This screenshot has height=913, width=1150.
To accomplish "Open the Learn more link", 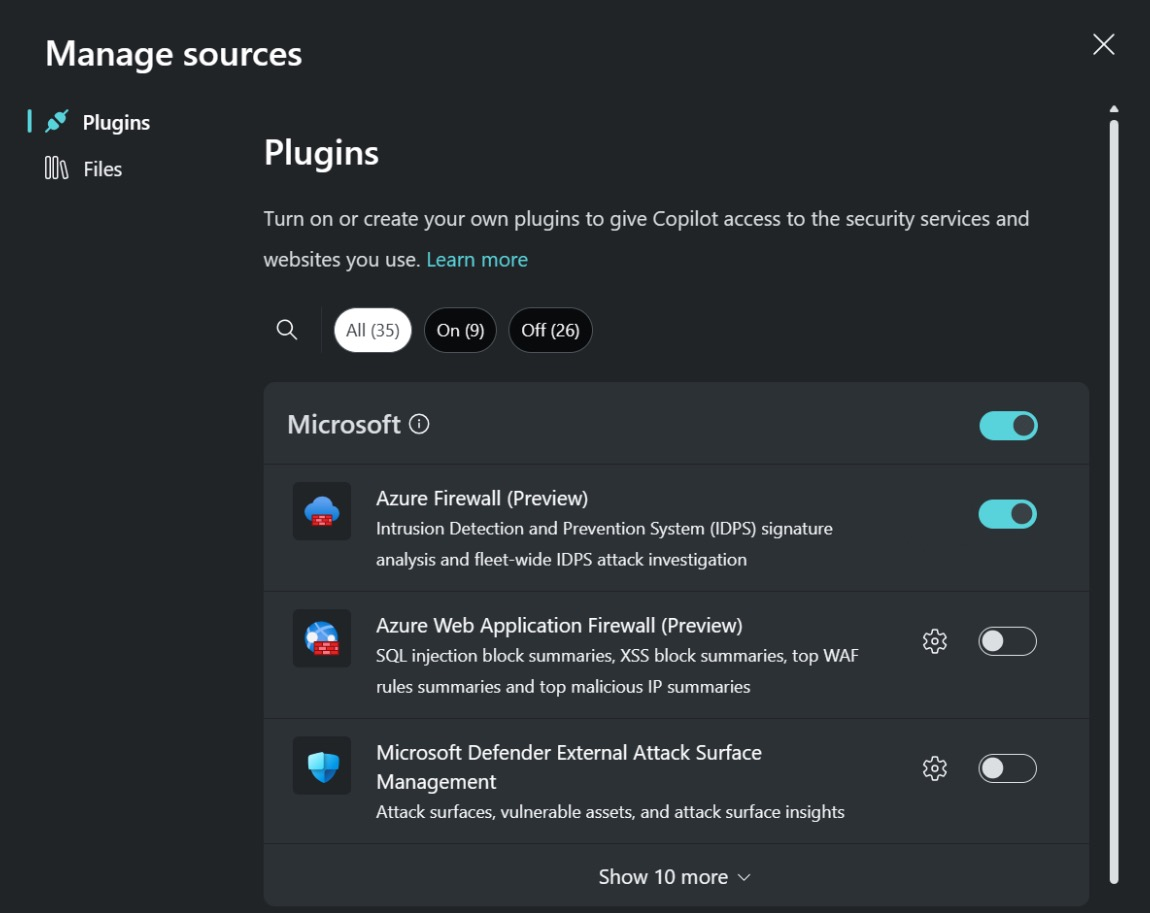I will click(477, 260).
